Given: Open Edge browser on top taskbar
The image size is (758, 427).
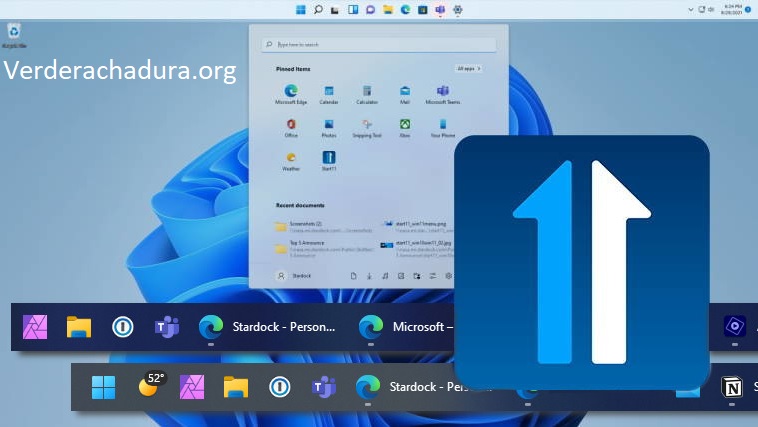Looking at the screenshot, I should pyautogui.click(x=405, y=10).
